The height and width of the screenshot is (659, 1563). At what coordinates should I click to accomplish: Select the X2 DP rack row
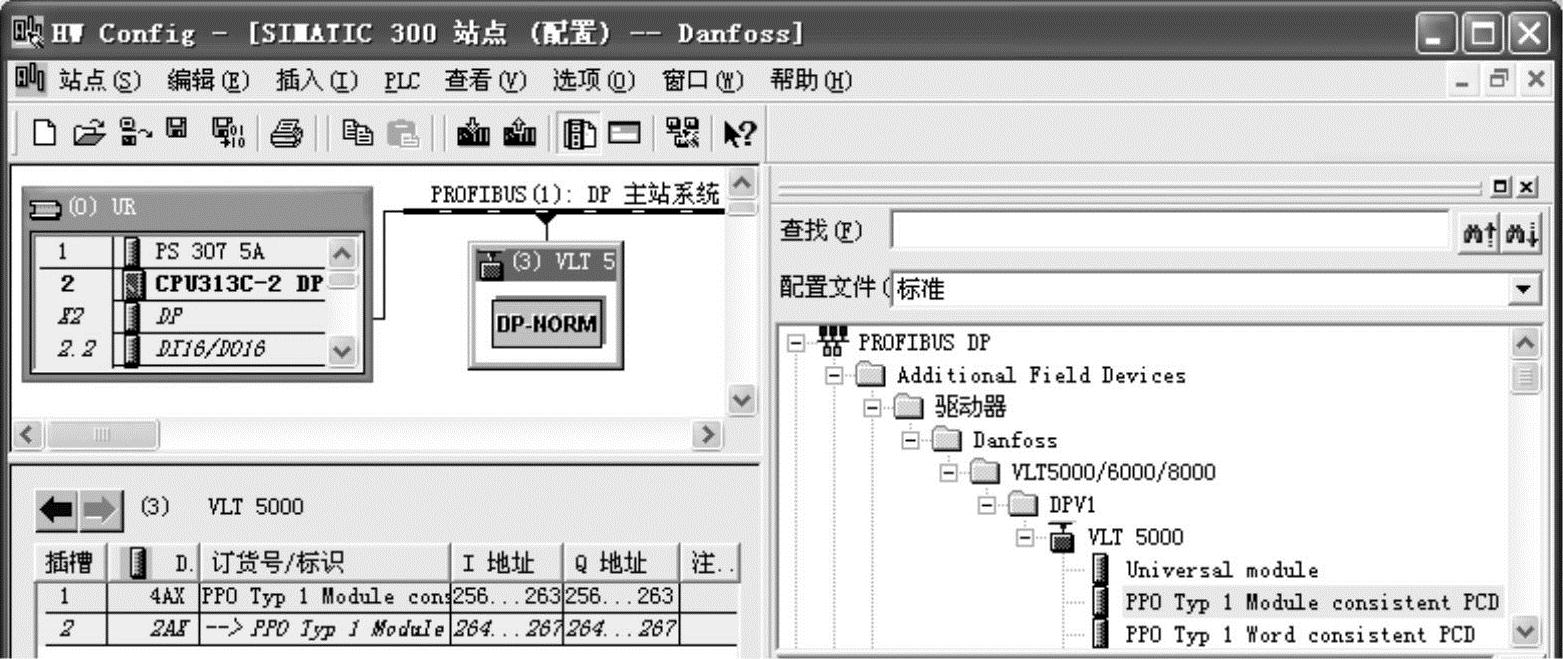(180, 317)
